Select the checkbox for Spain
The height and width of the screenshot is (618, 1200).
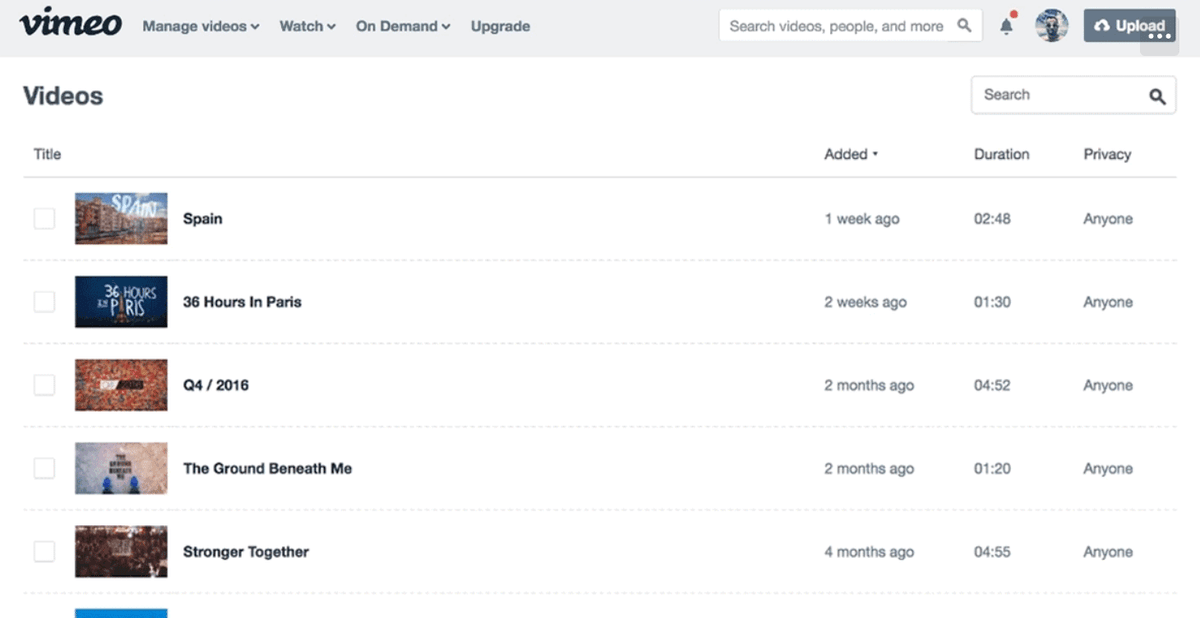[x=44, y=218]
